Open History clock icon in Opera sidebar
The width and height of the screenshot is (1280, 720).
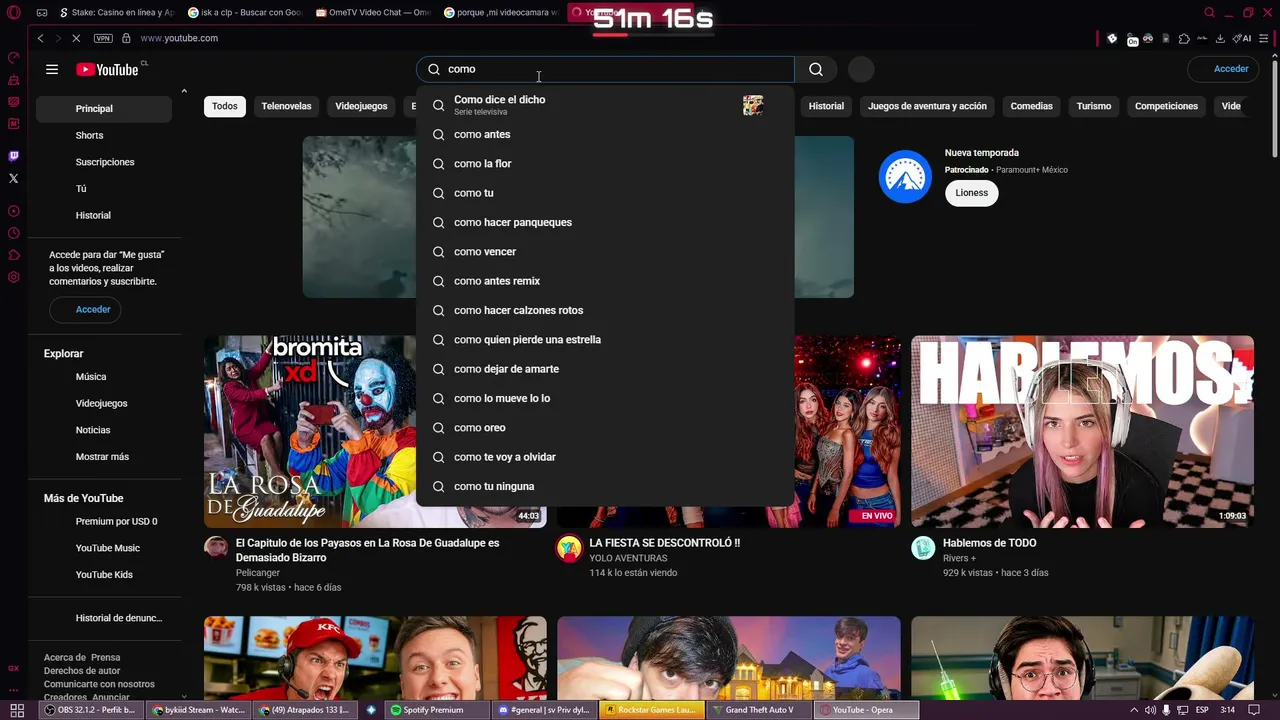click(14, 233)
